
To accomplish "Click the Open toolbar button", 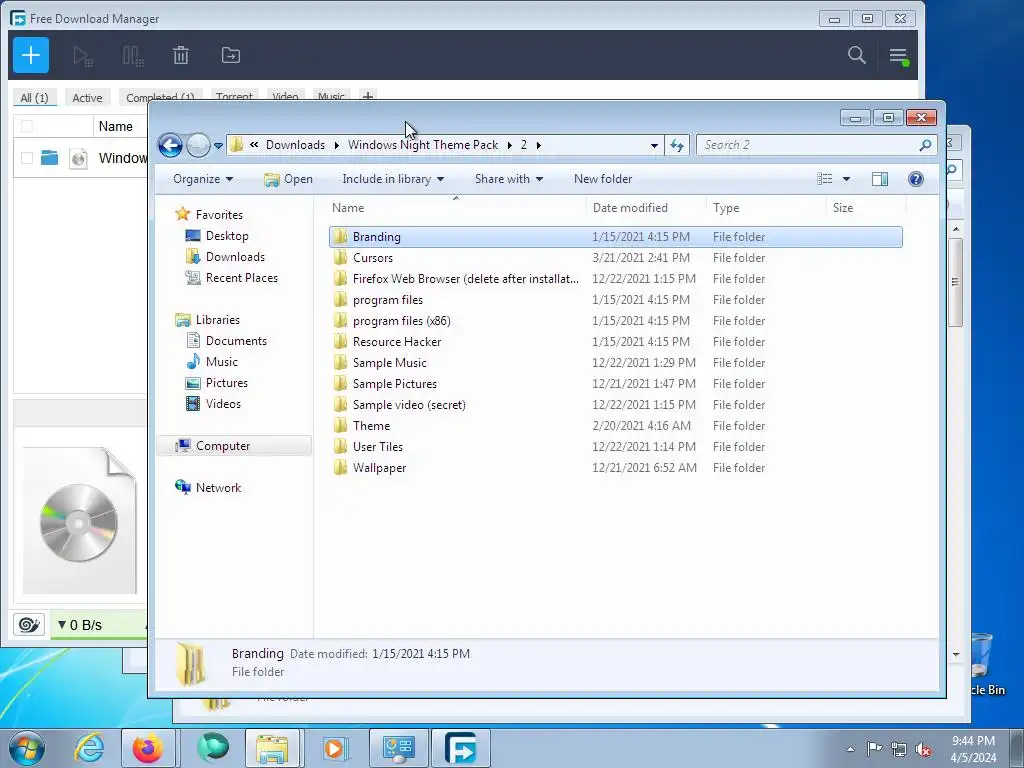I will 288,179.
